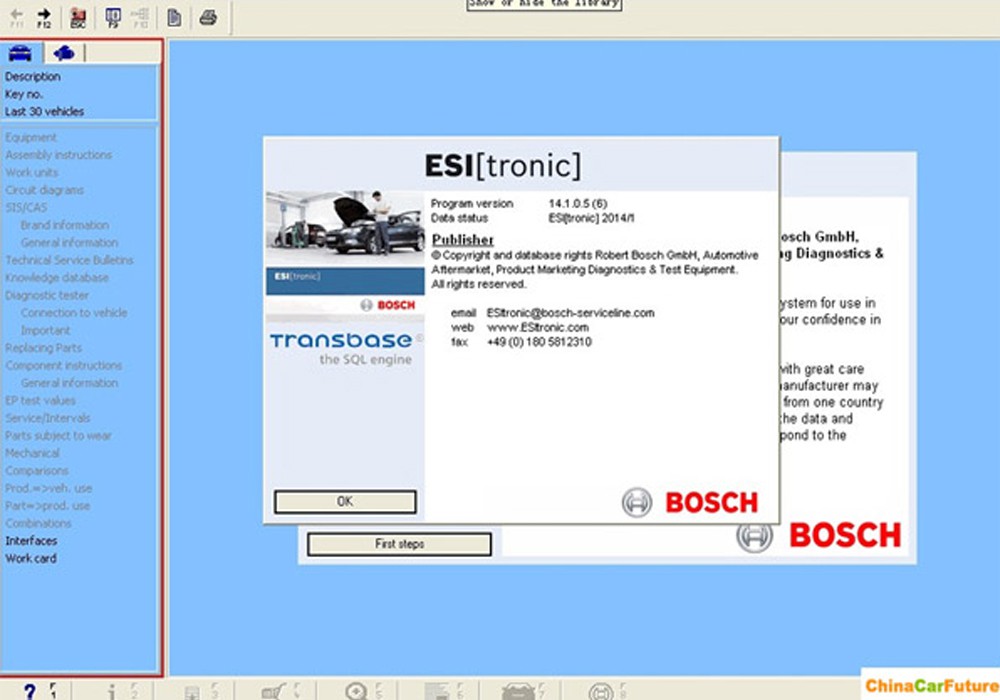Click the F4 icon in bottom bar
This screenshot has width=1000, height=700.
coord(274,691)
